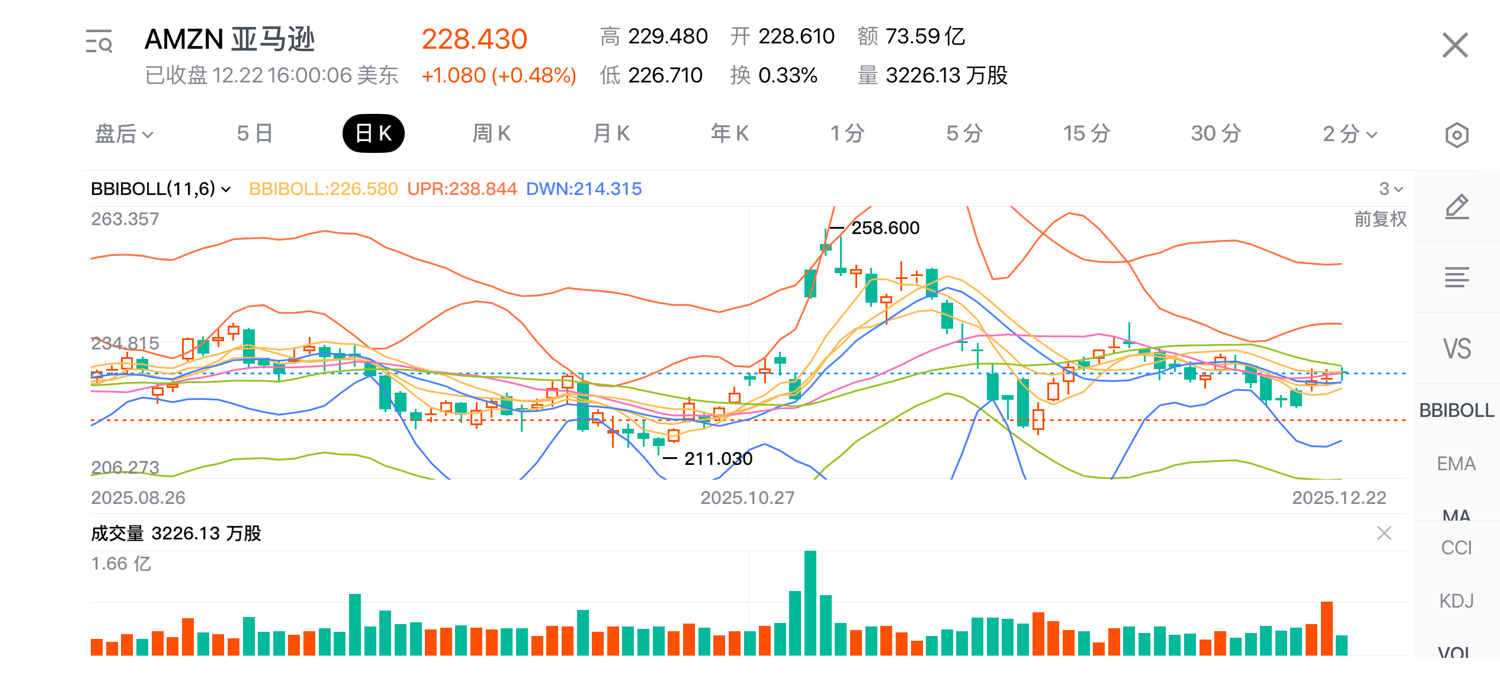
Task: Select the 15分 chart tab
Action: coord(1087,134)
